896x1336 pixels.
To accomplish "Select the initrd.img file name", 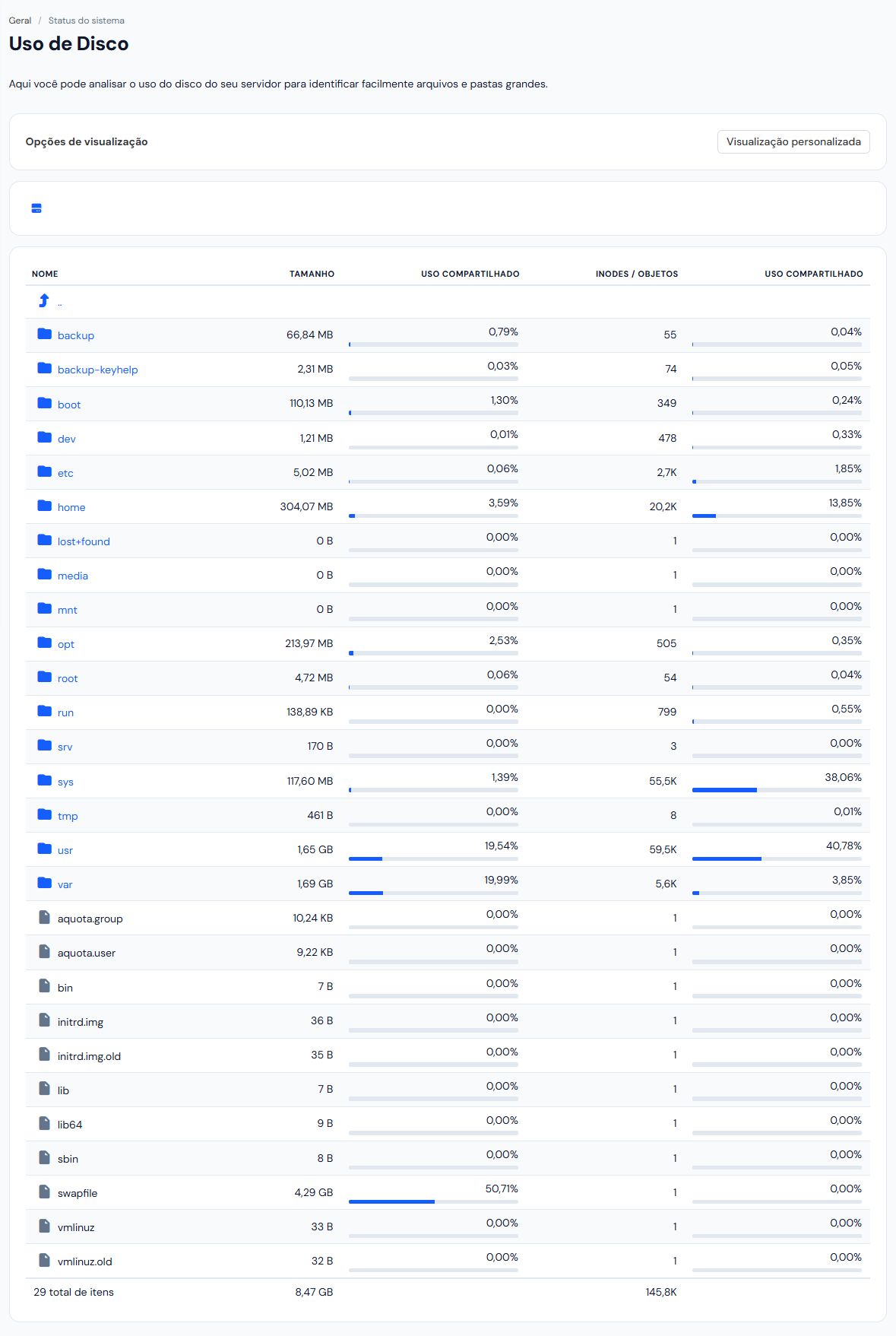I will click(x=81, y=1022).
